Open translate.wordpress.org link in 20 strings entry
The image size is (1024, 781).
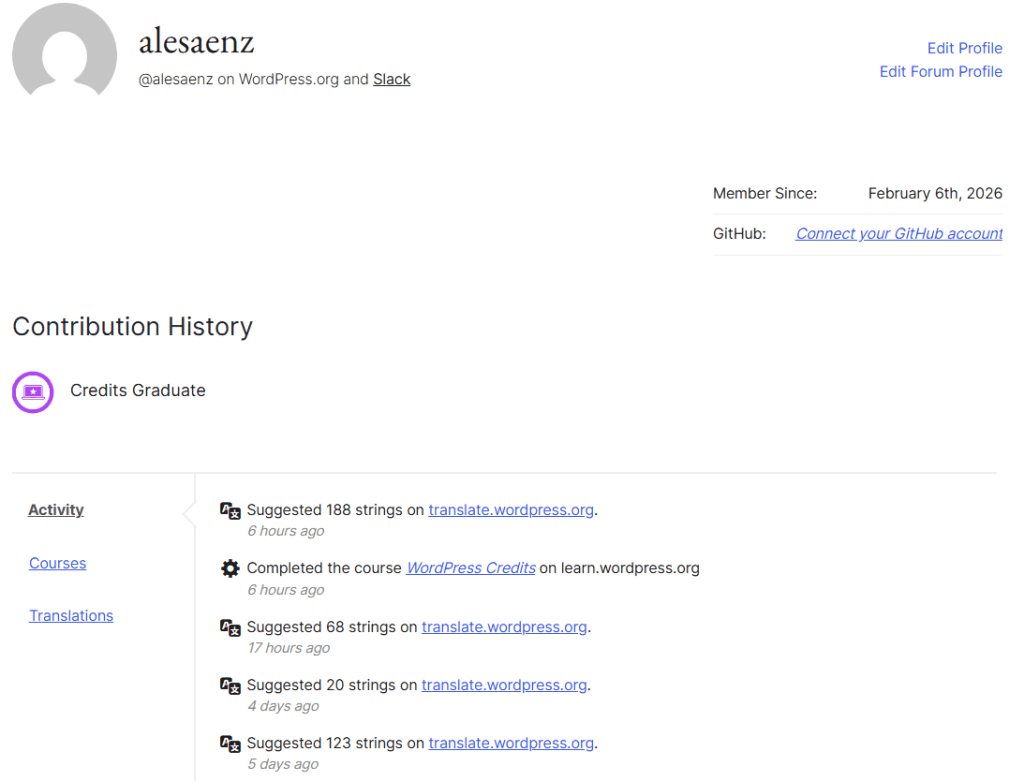click(504, 685)
